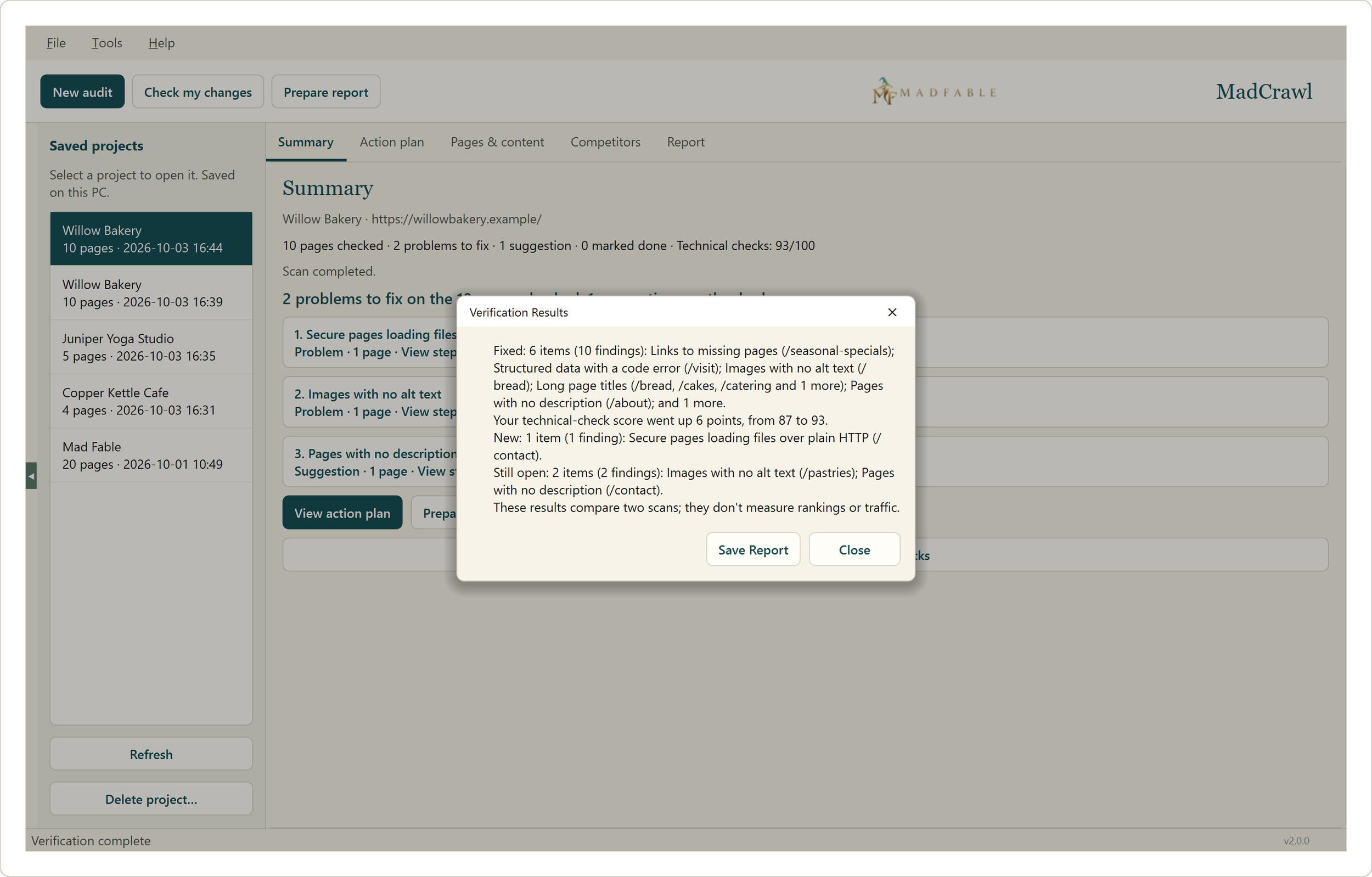This screenshot has width=1372, height=877.
Task: Click Delete project button
Action: 151,799
